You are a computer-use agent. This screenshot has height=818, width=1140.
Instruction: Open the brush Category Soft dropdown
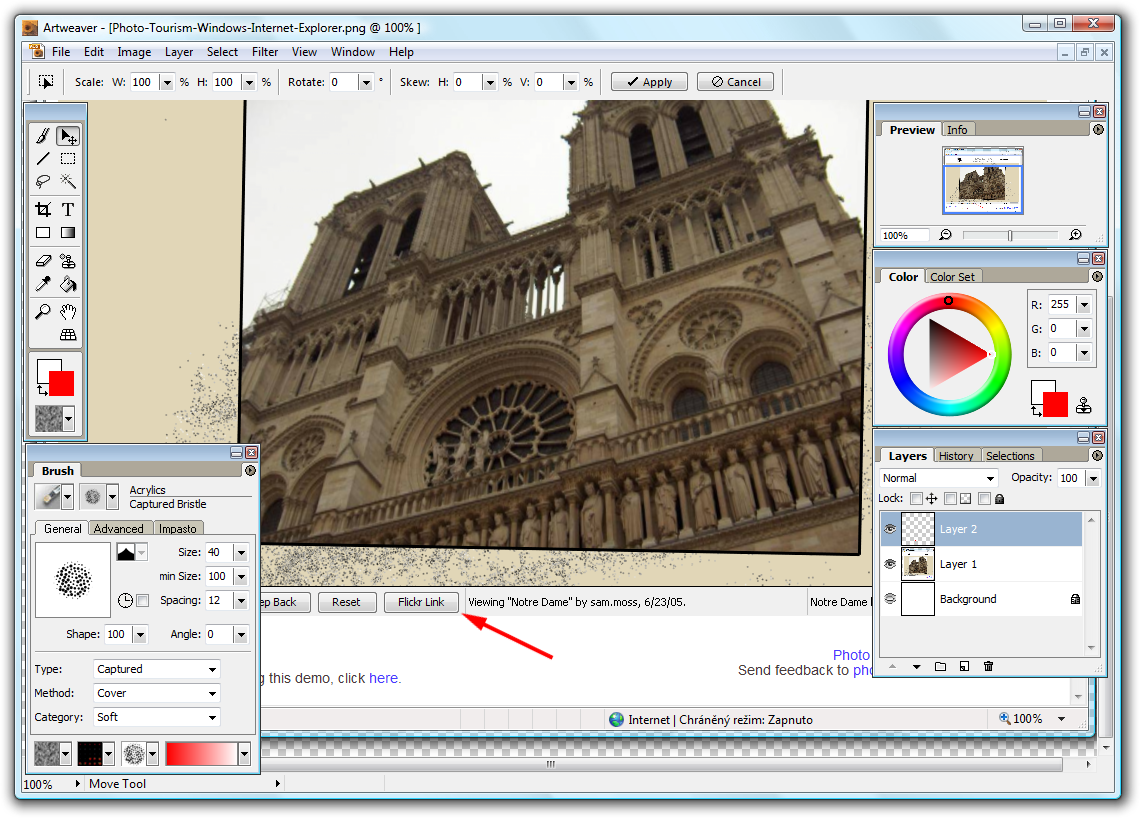pos(156,717)
